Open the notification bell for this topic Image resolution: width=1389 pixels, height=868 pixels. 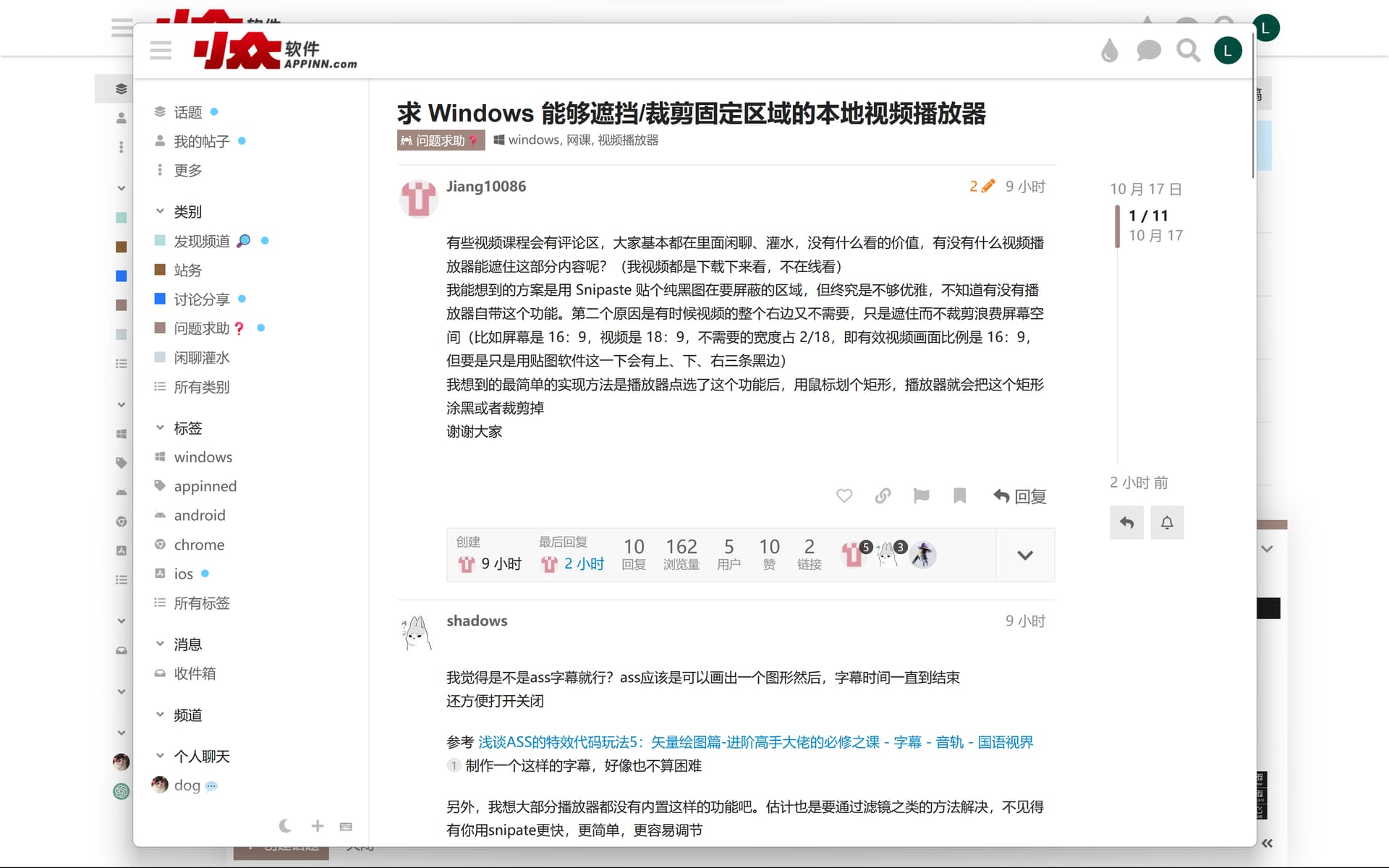pyautogui.click(x=1166, y=522)
